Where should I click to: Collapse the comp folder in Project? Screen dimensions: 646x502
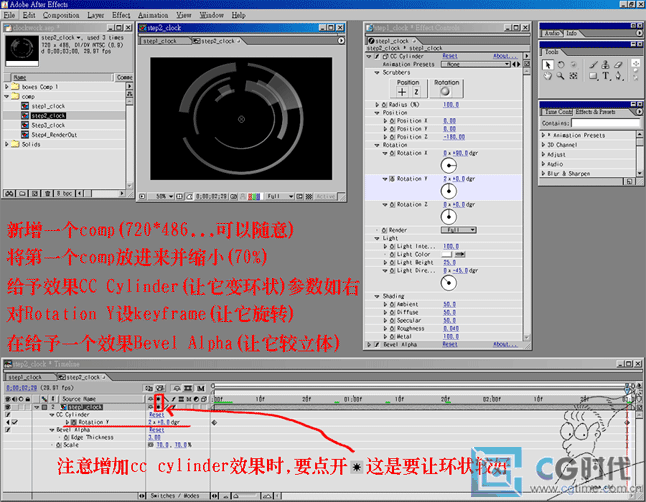pos(7,96)
